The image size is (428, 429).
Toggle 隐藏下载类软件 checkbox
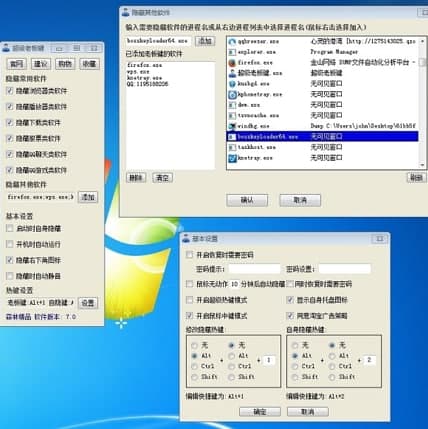click(x=10, y=123)
